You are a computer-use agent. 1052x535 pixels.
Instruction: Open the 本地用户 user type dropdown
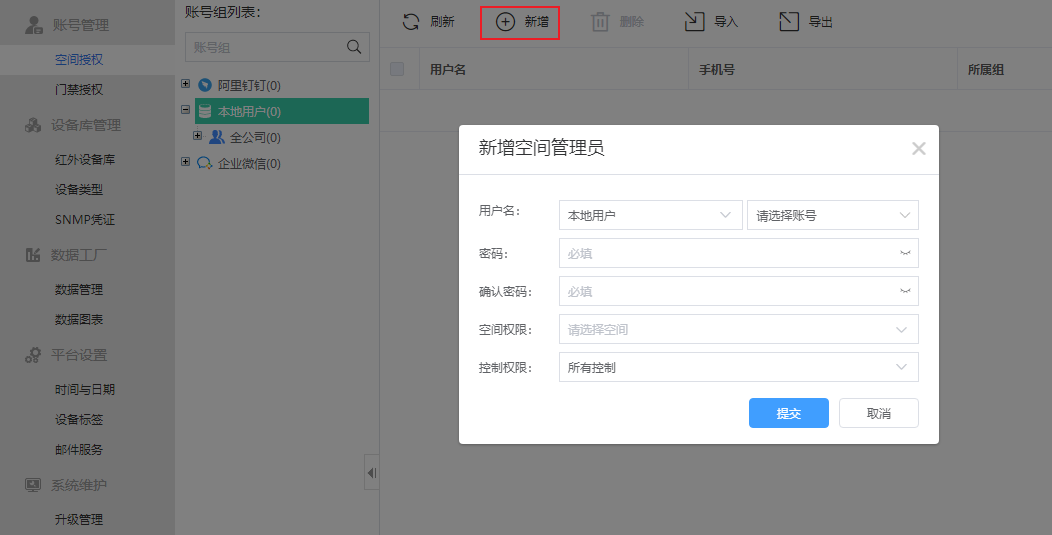(x=651, y=215)
